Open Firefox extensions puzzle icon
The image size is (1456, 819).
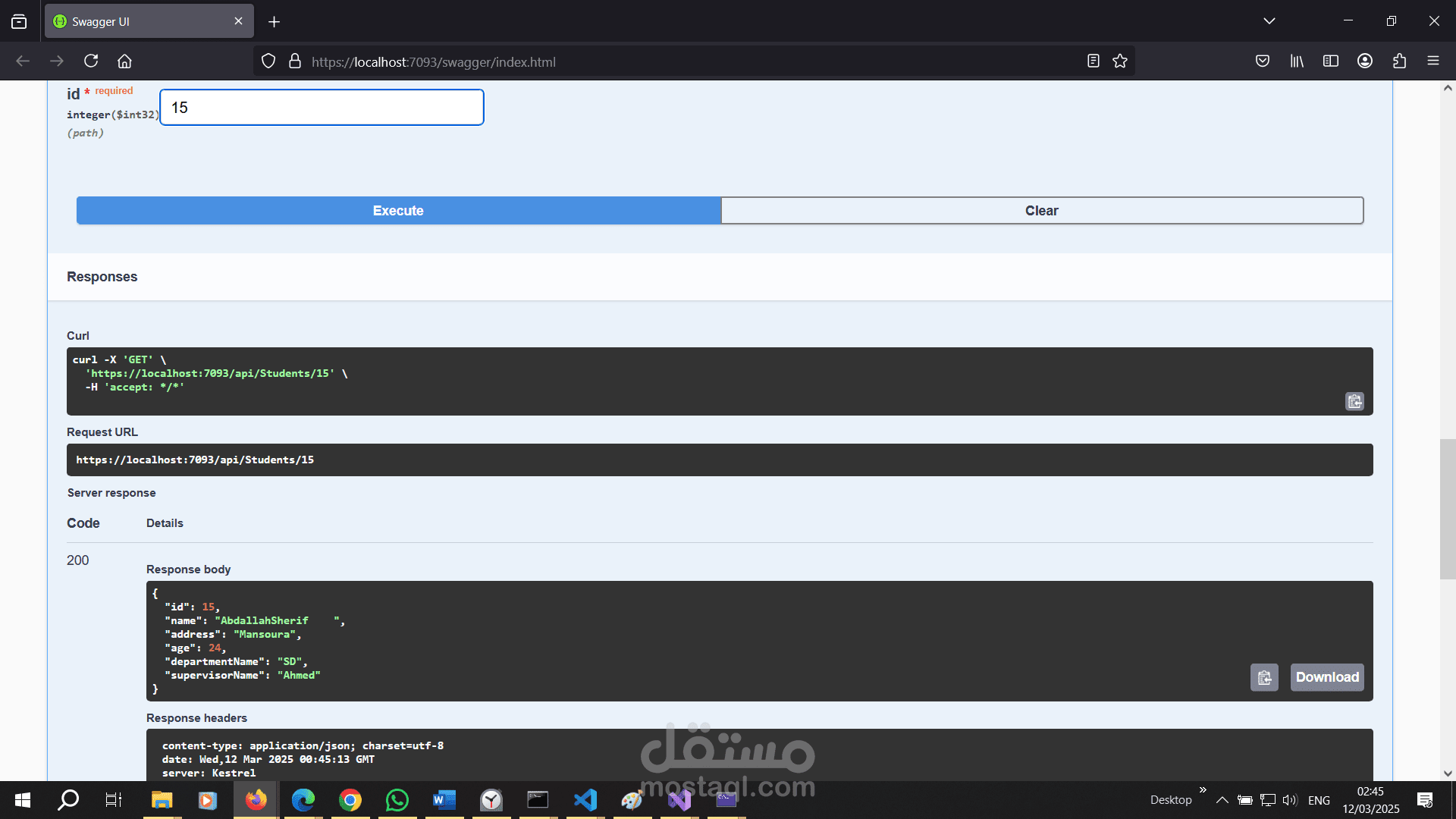pos(1399,61)
